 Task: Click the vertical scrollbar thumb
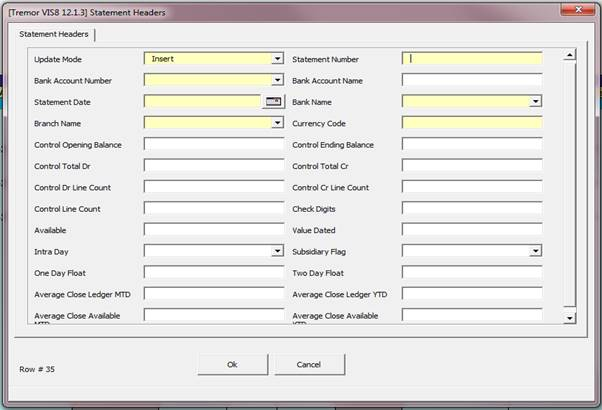(x=569, y=184)
